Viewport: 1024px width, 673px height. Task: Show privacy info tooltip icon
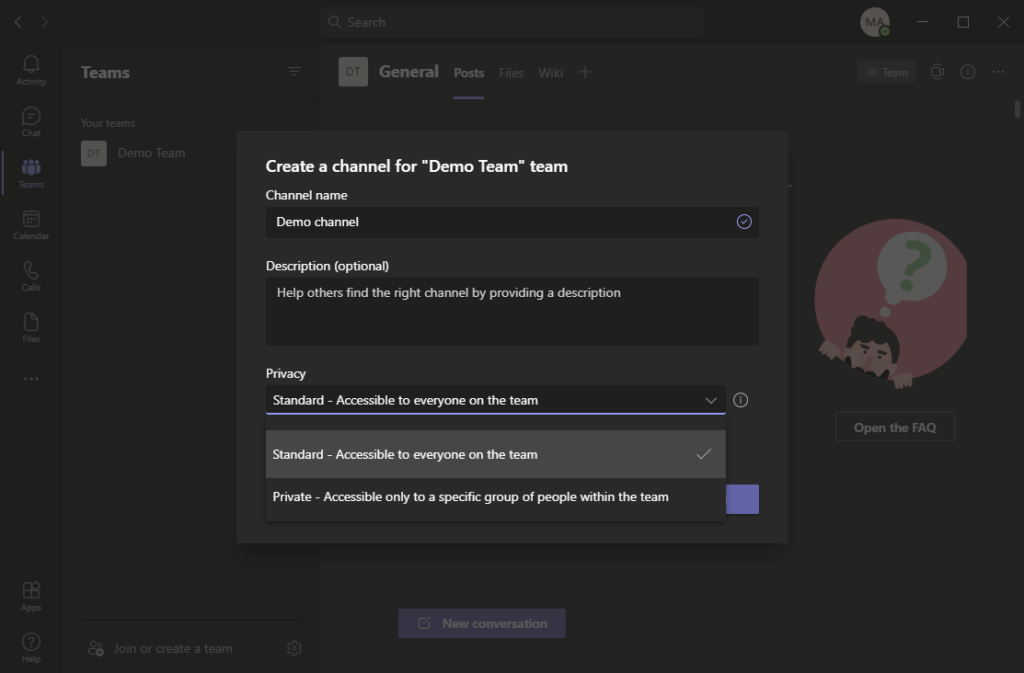(741, 400)
